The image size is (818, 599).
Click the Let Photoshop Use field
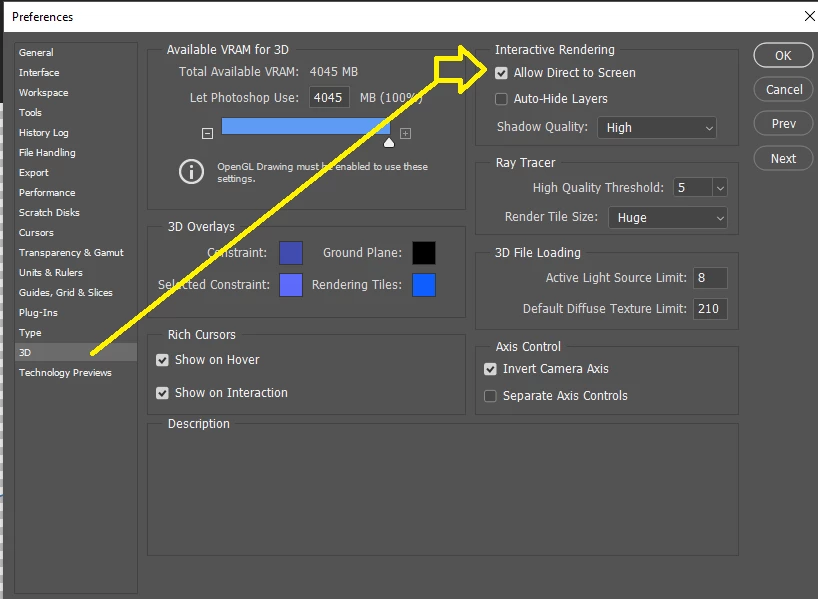coord(329,98)
